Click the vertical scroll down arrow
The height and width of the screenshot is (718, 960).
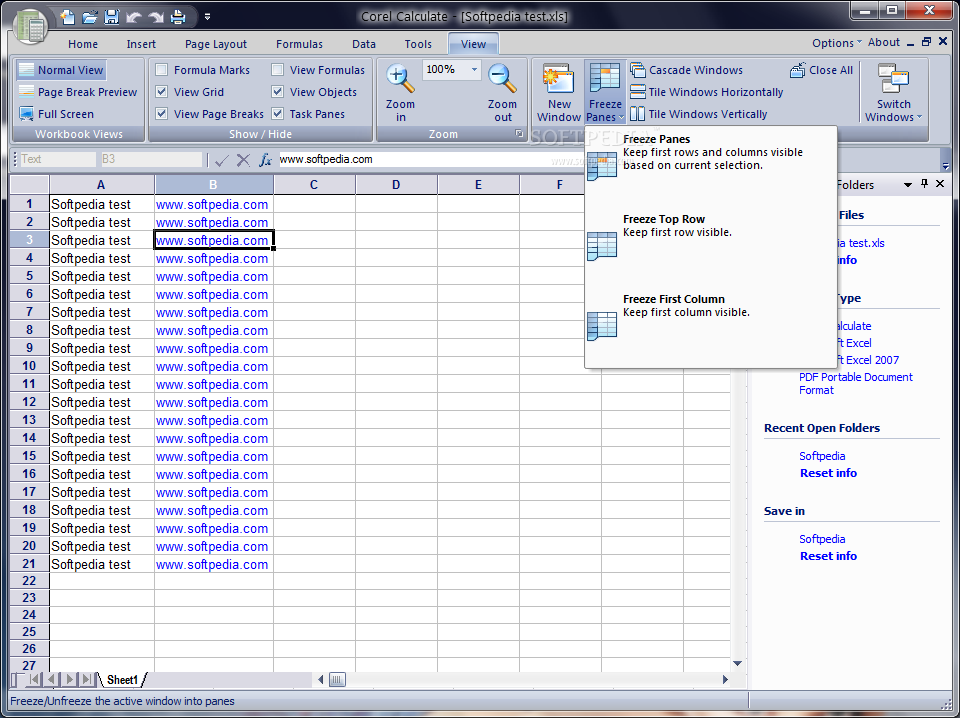click(x=738, y=664)
